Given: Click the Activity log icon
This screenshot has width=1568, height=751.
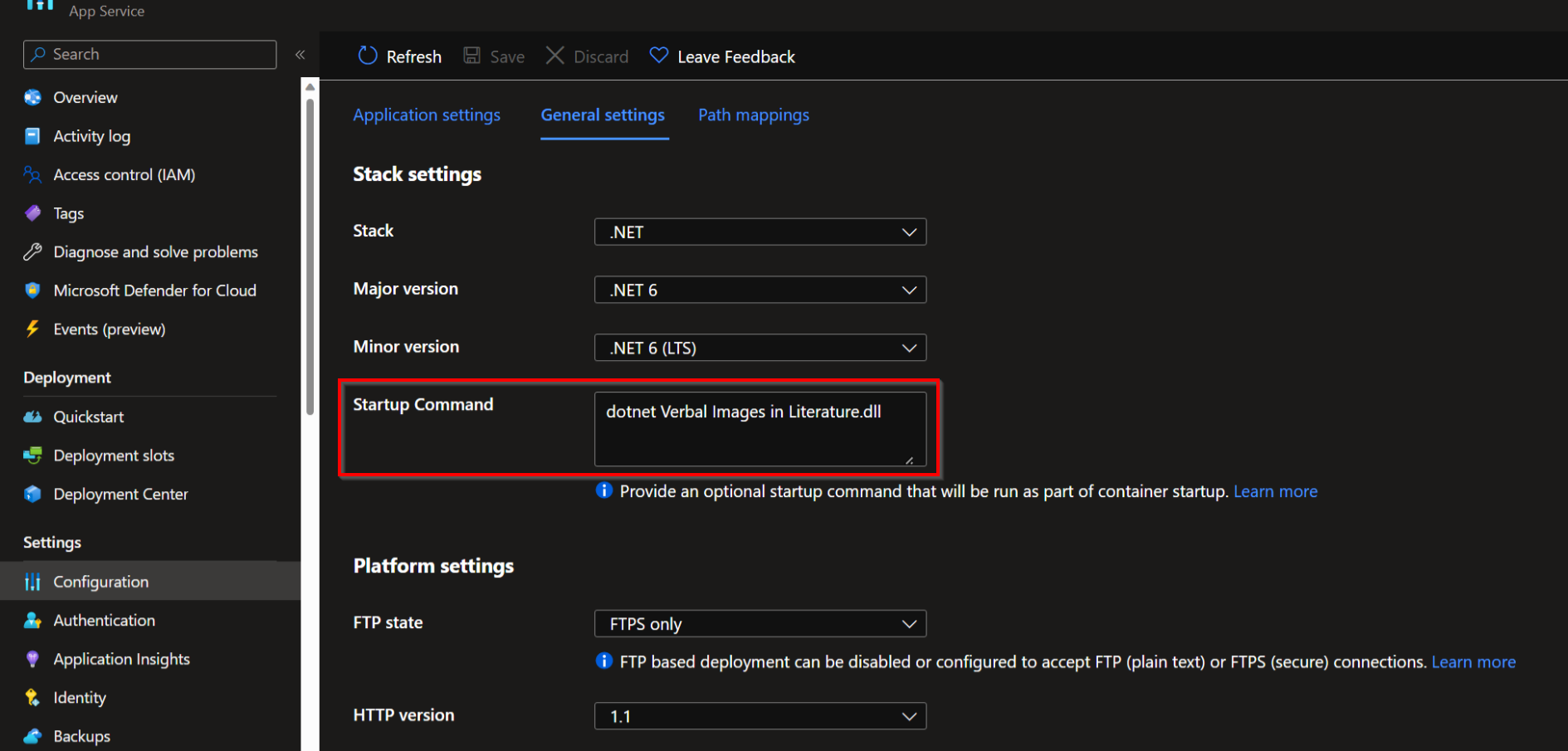Looking at the screenshot, I should point(32,136).
